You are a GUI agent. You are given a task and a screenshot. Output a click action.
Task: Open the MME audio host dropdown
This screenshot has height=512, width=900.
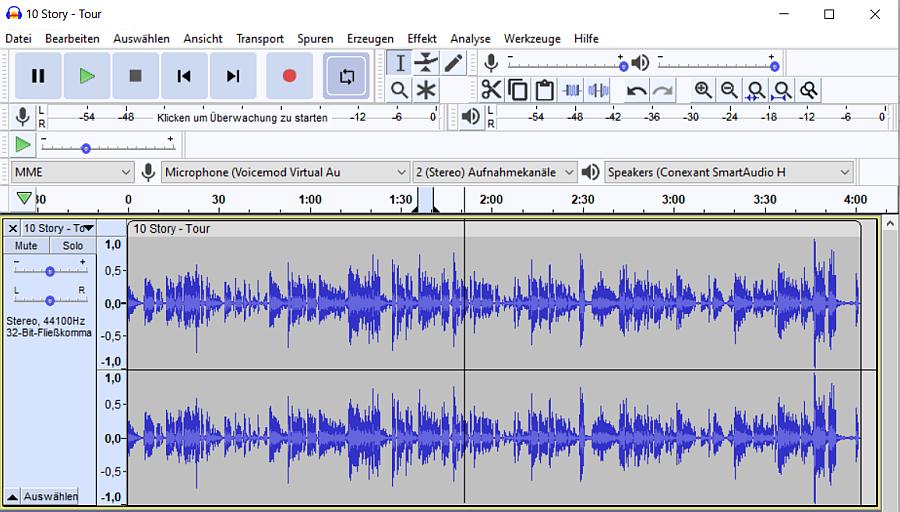(72, 172)
